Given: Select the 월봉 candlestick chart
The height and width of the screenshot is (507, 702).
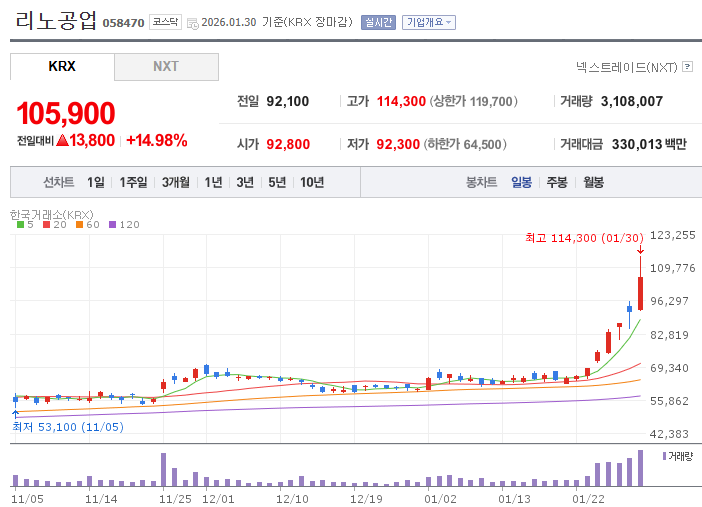Looking at the screenshot, I should pos(593,182).
